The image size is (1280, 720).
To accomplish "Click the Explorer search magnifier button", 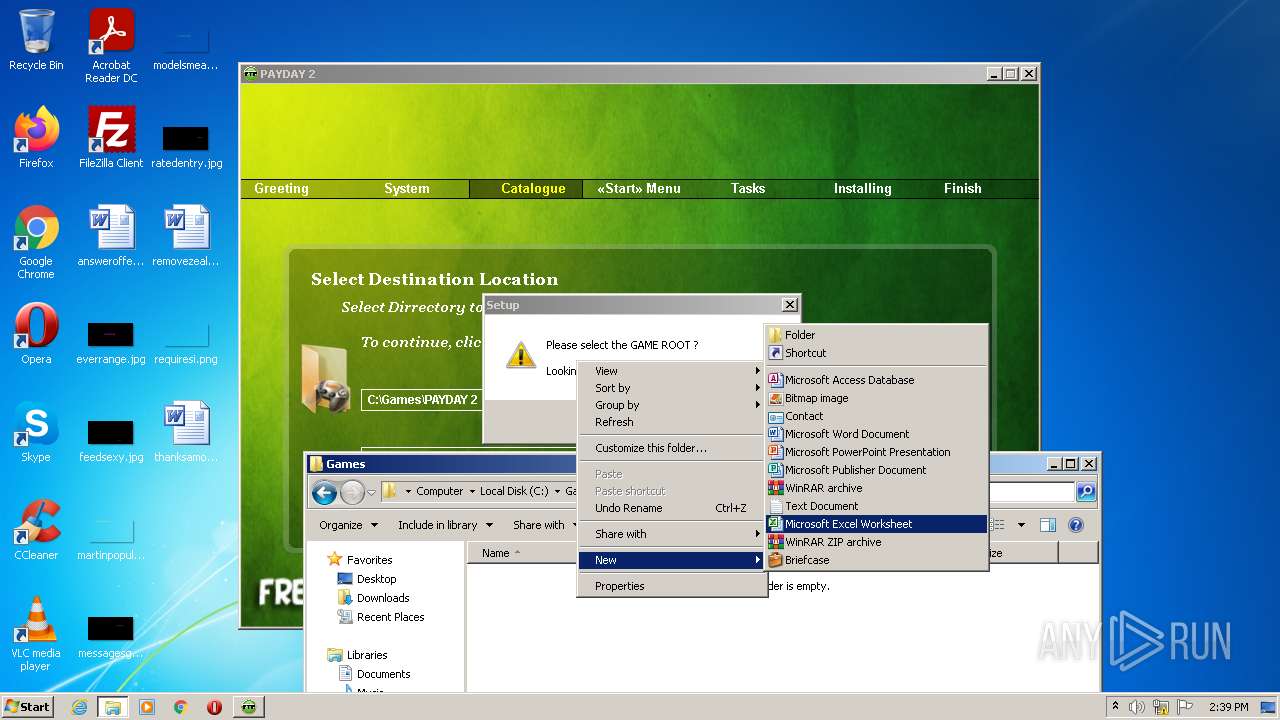I will tap(1086, 492).
